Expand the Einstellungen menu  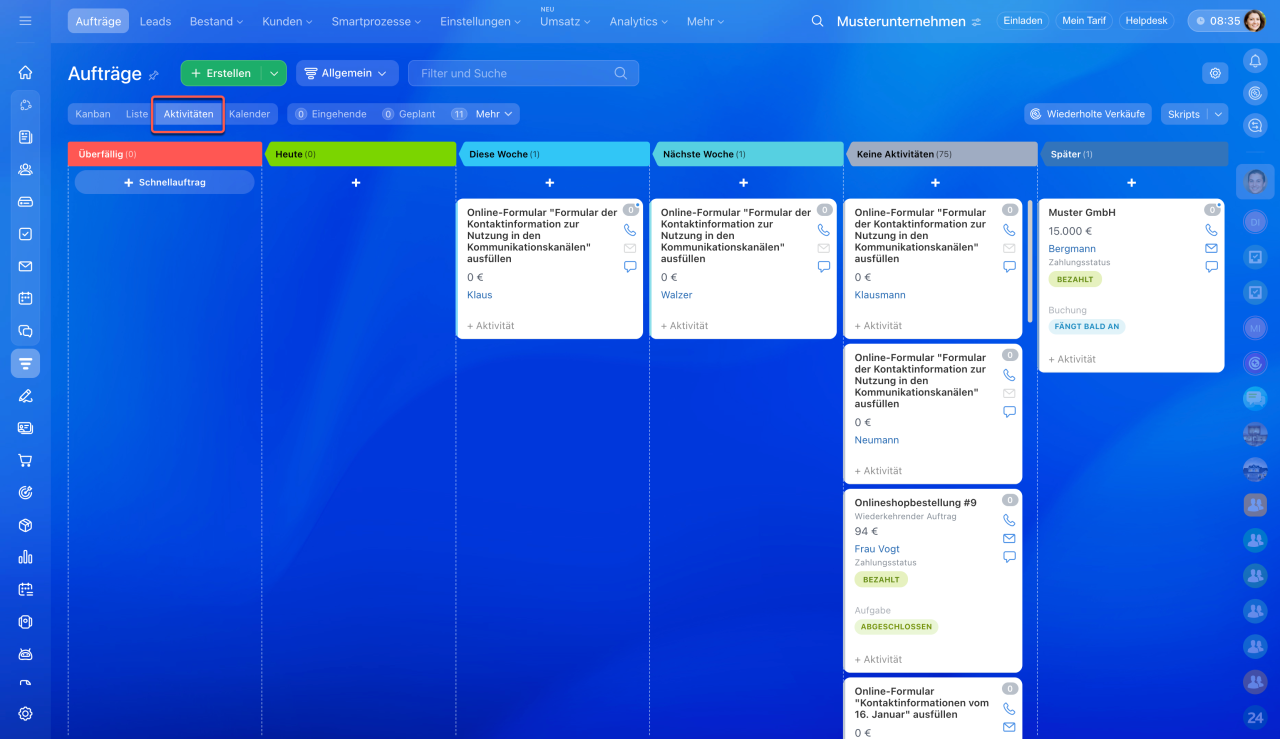[480, 21]
